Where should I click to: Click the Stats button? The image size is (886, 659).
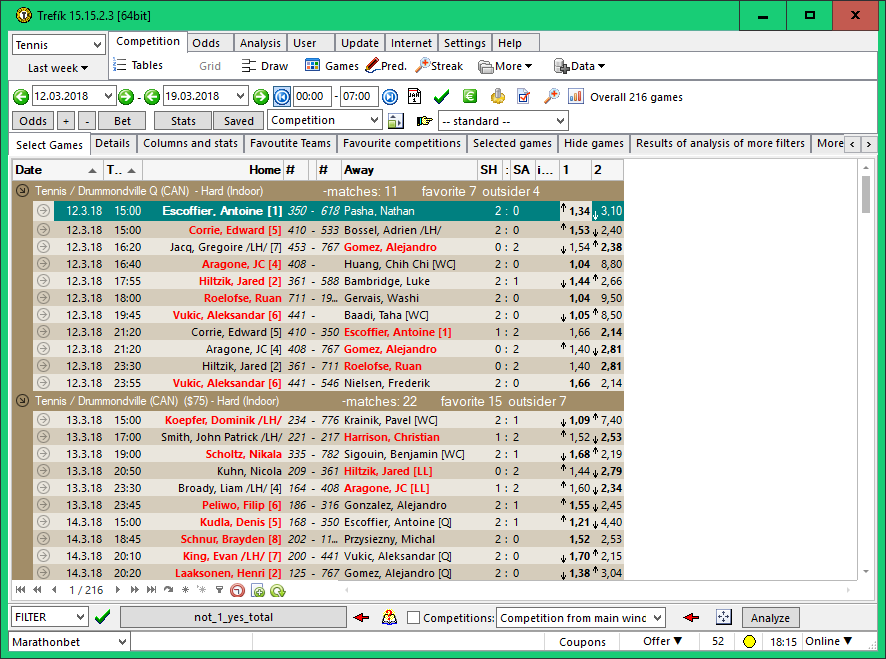(183, 121)
